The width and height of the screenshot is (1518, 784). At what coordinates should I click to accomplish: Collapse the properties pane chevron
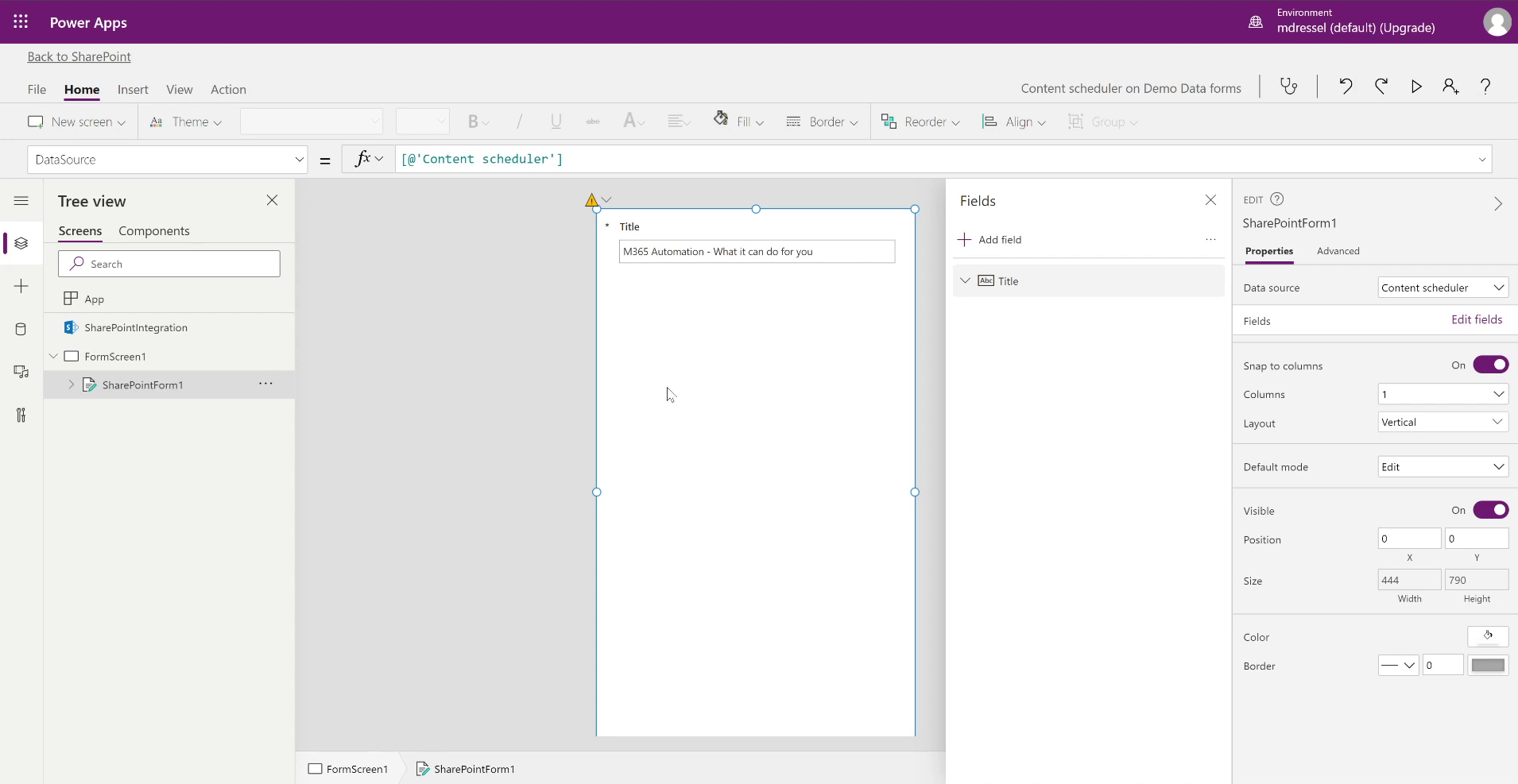pos(1498,204)
